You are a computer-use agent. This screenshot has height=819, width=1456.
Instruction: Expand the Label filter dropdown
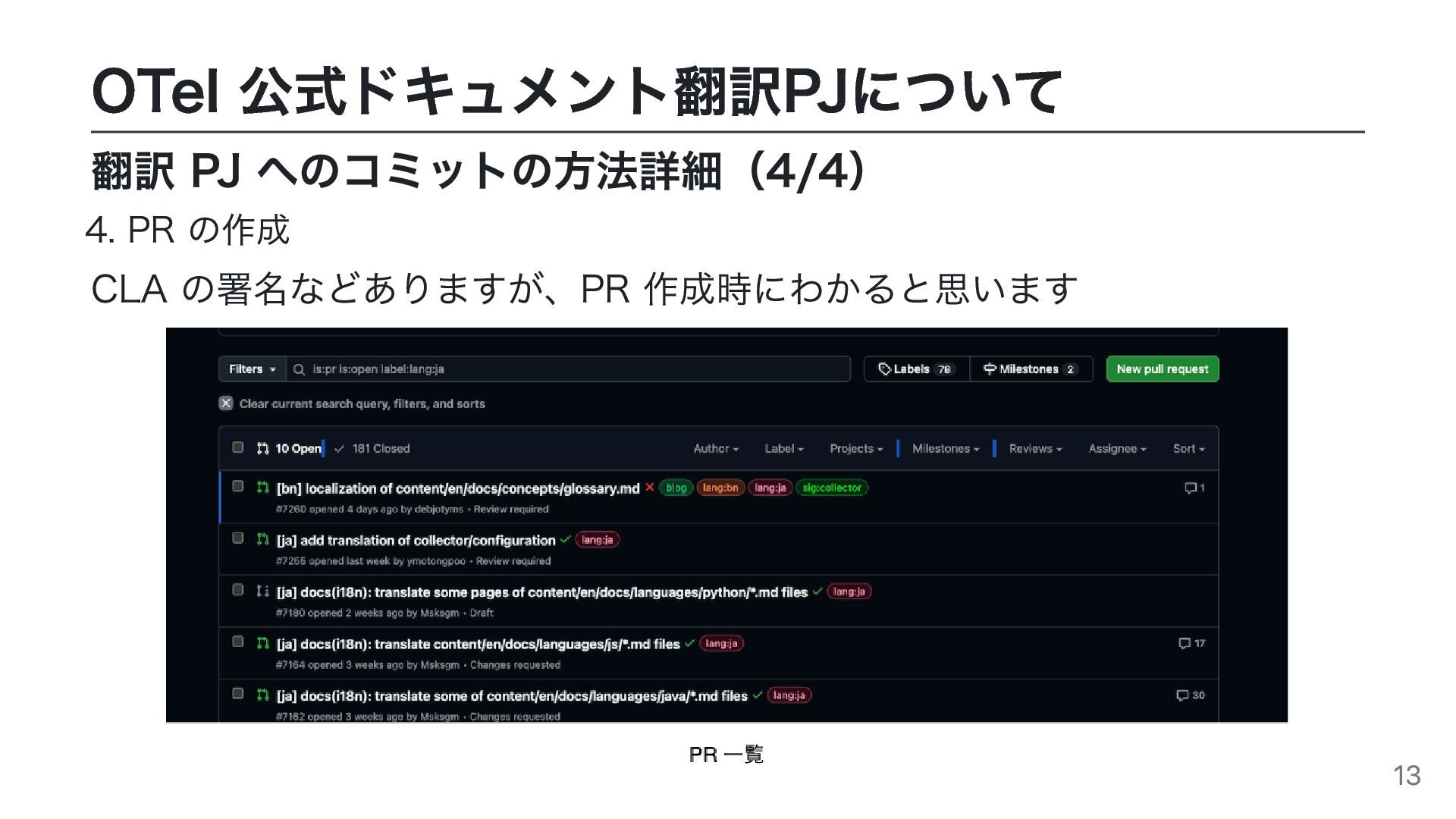point(784,449)
